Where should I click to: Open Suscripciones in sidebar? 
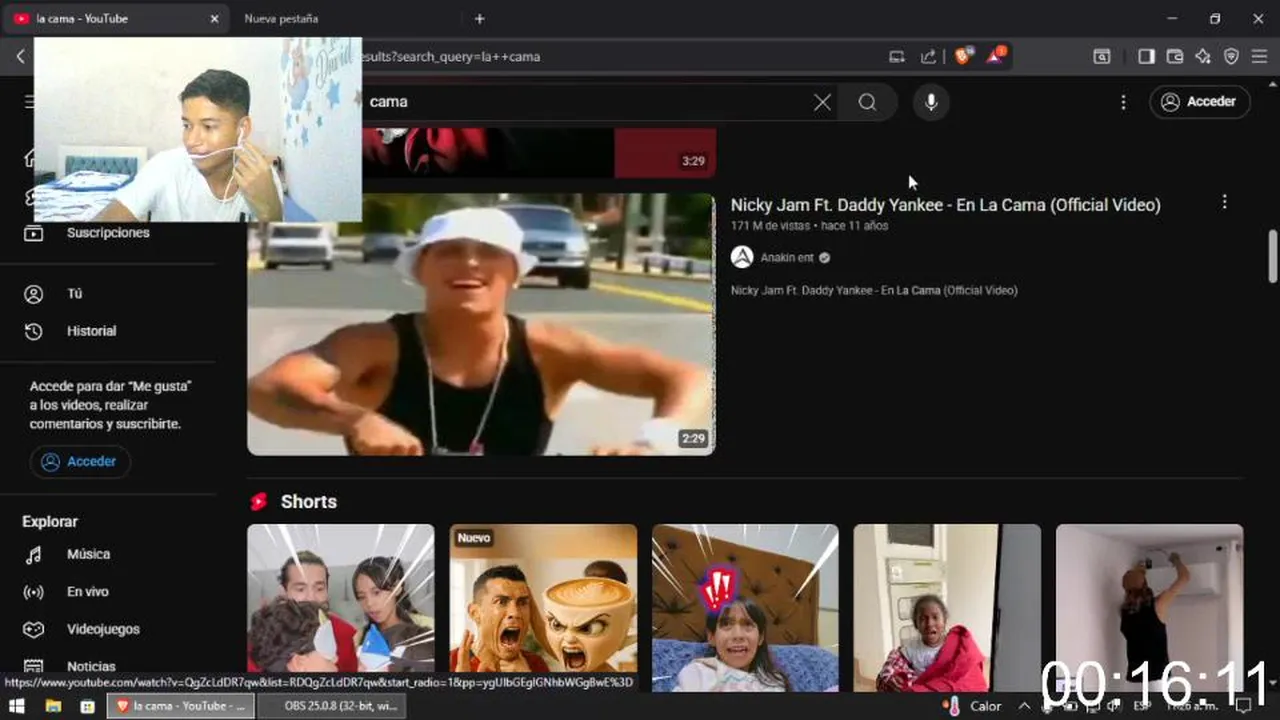click(x=108, y=233)
